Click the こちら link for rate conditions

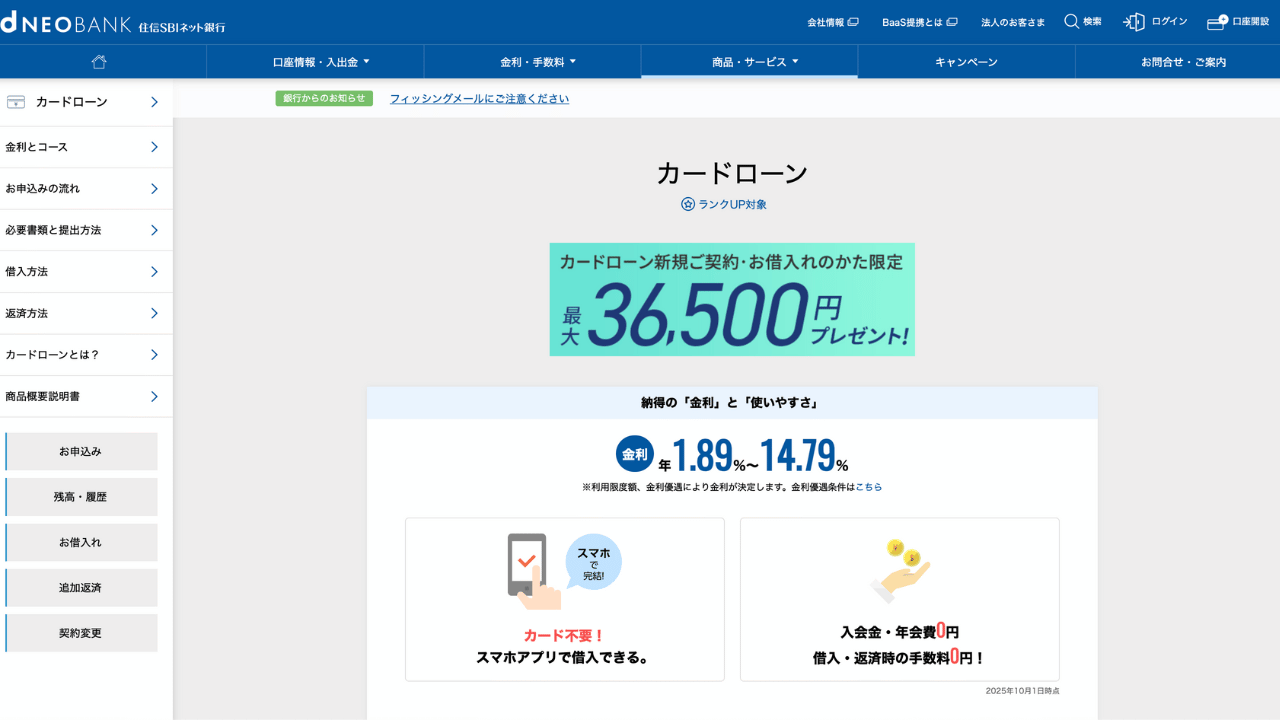pos(868,485)
